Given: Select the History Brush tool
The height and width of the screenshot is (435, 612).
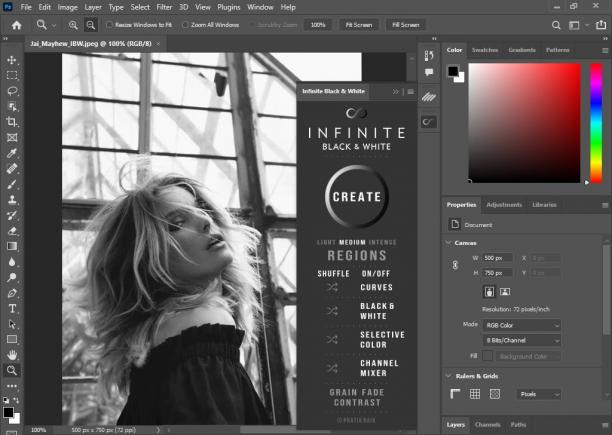Looking at the screenshot, I should tap(12, 215).
